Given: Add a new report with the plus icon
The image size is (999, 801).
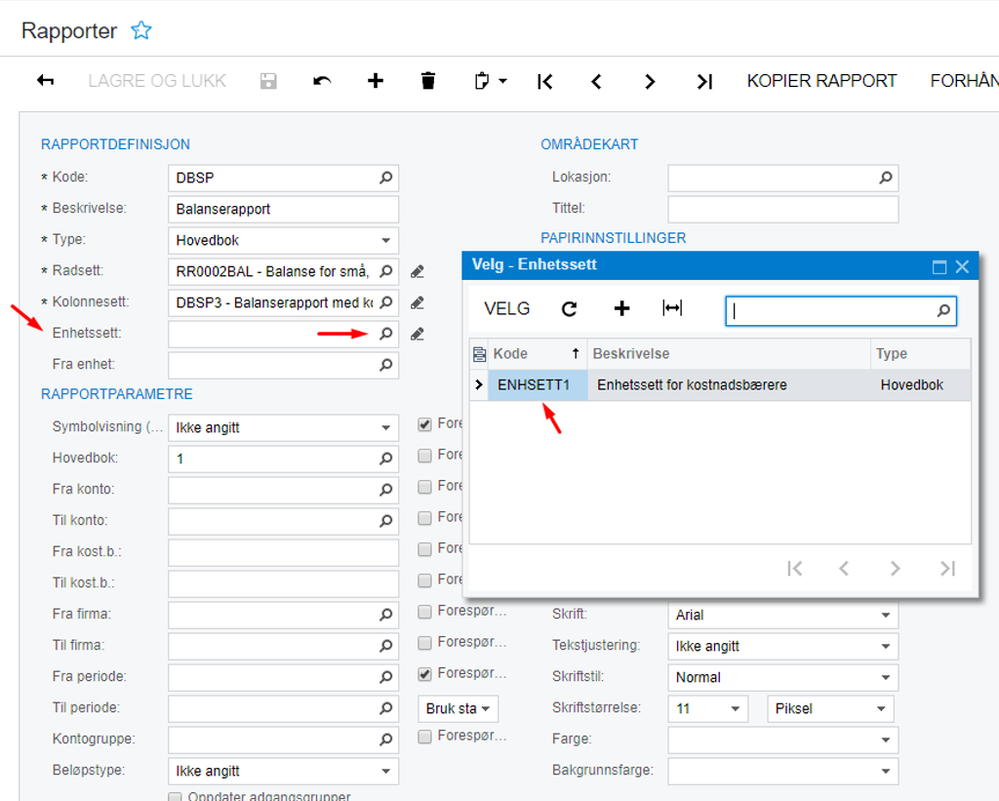Looking at the screenshot, I should pos(375,81).
